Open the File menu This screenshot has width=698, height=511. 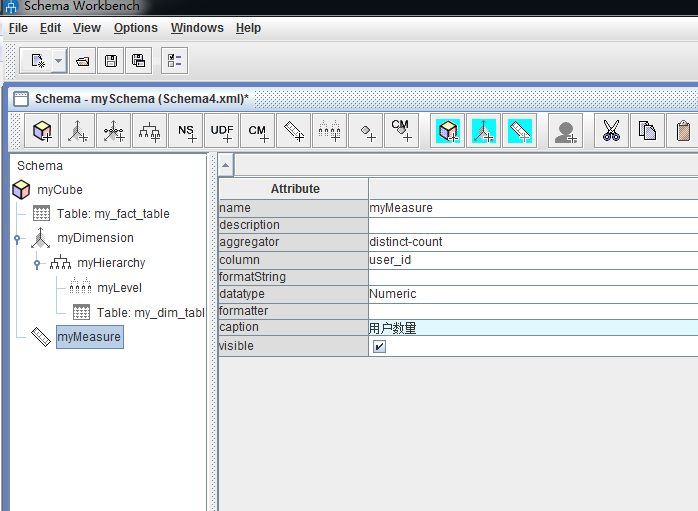tap(18, 28)
